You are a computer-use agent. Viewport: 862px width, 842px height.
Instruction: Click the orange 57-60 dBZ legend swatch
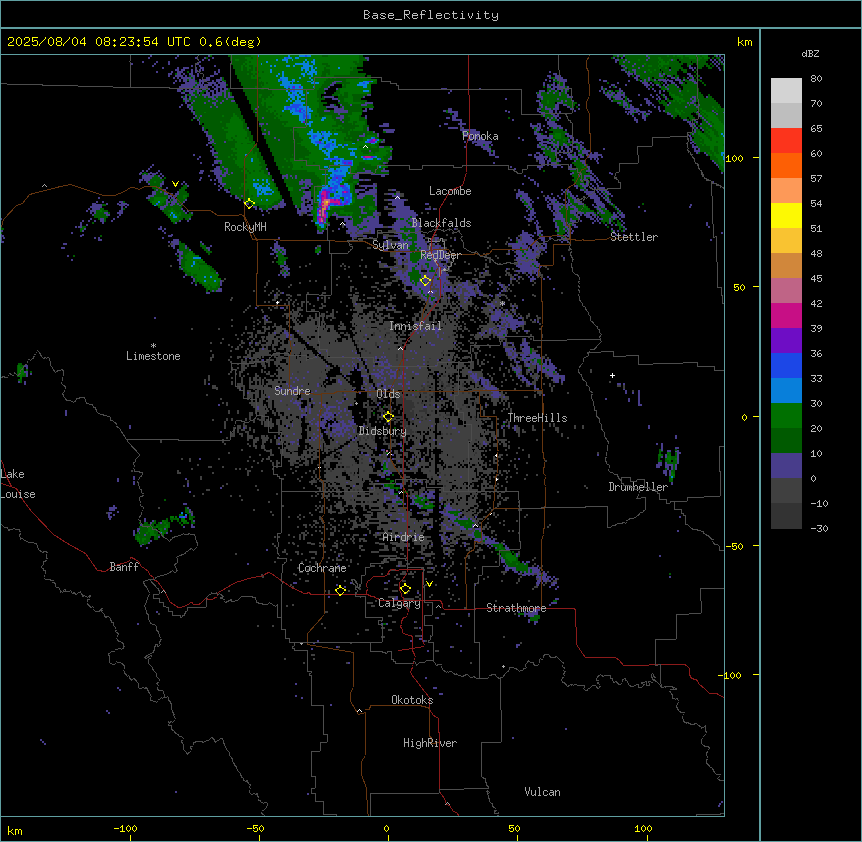pyautogui.click(x=786, y=165)
